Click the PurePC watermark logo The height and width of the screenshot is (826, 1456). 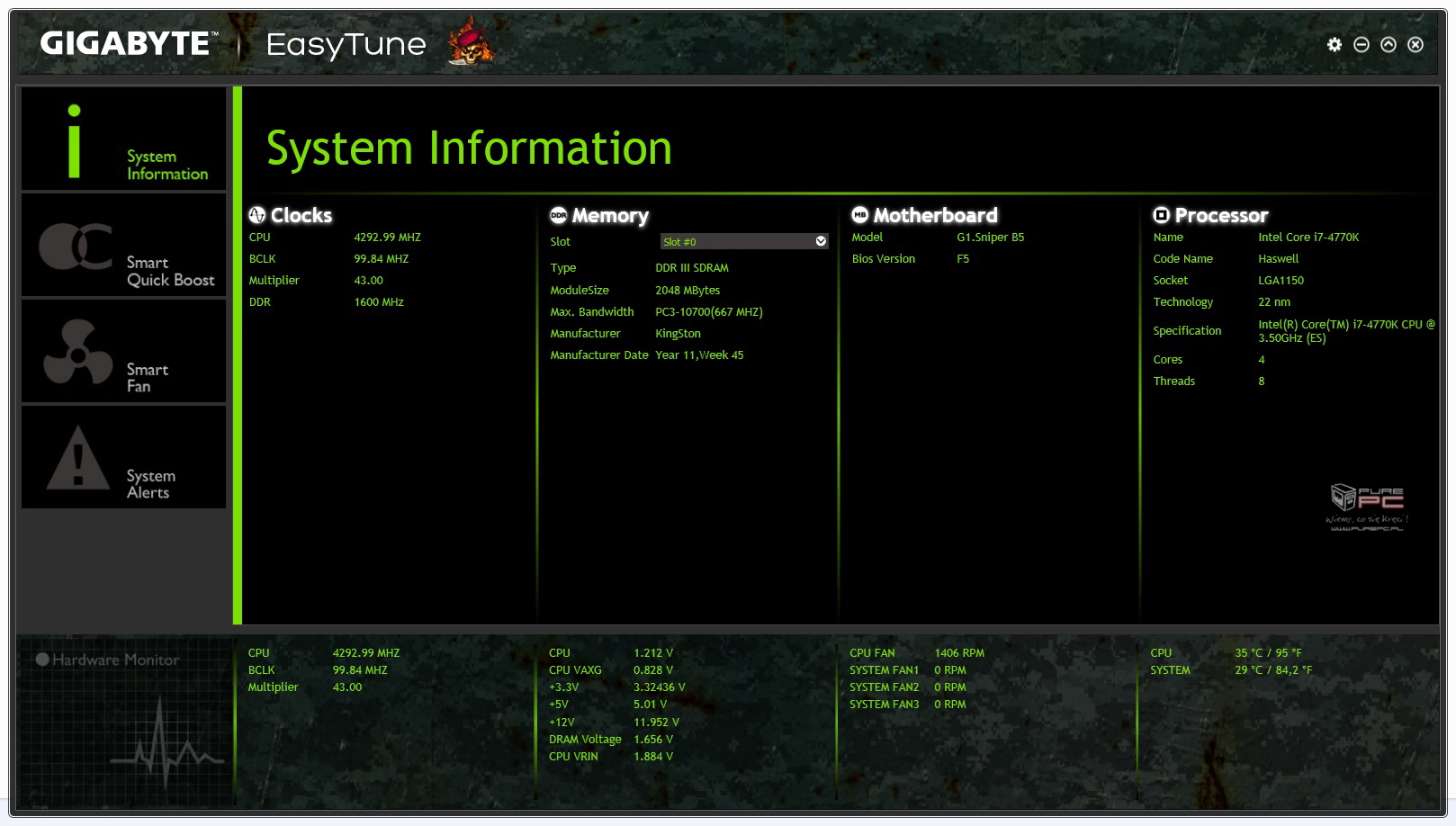coord(1367,506)
